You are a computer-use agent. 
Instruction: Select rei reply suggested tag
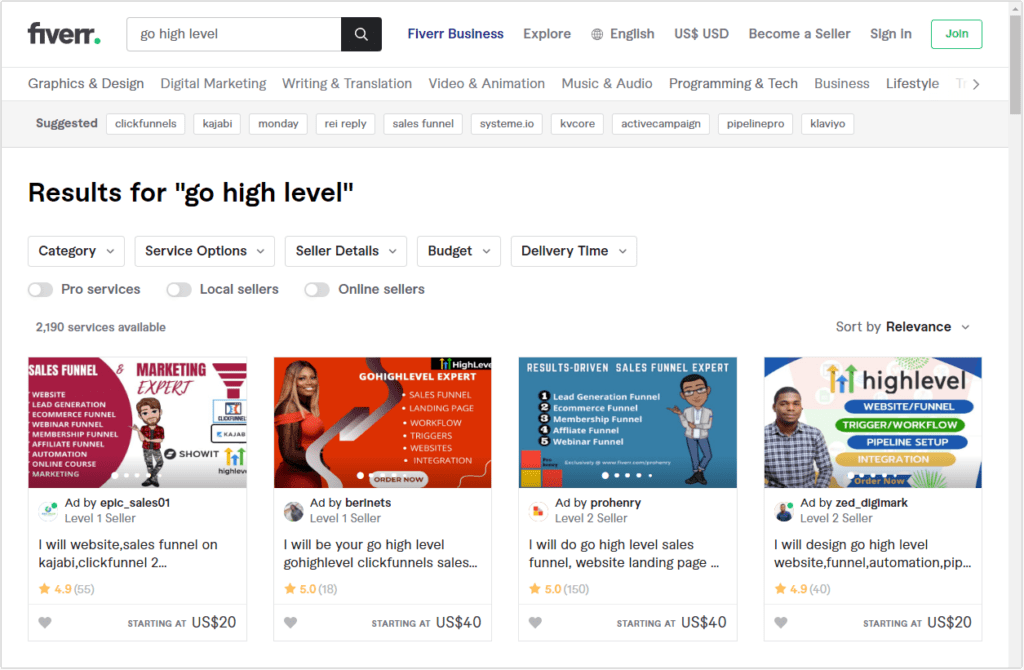click(345, 123)
